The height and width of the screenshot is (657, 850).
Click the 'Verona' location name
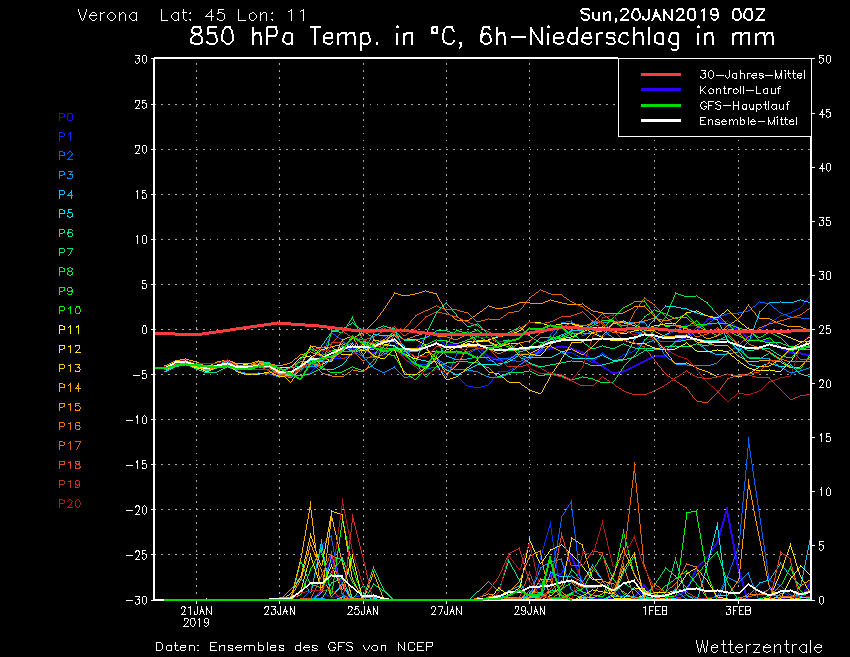(x=108, y=15)
